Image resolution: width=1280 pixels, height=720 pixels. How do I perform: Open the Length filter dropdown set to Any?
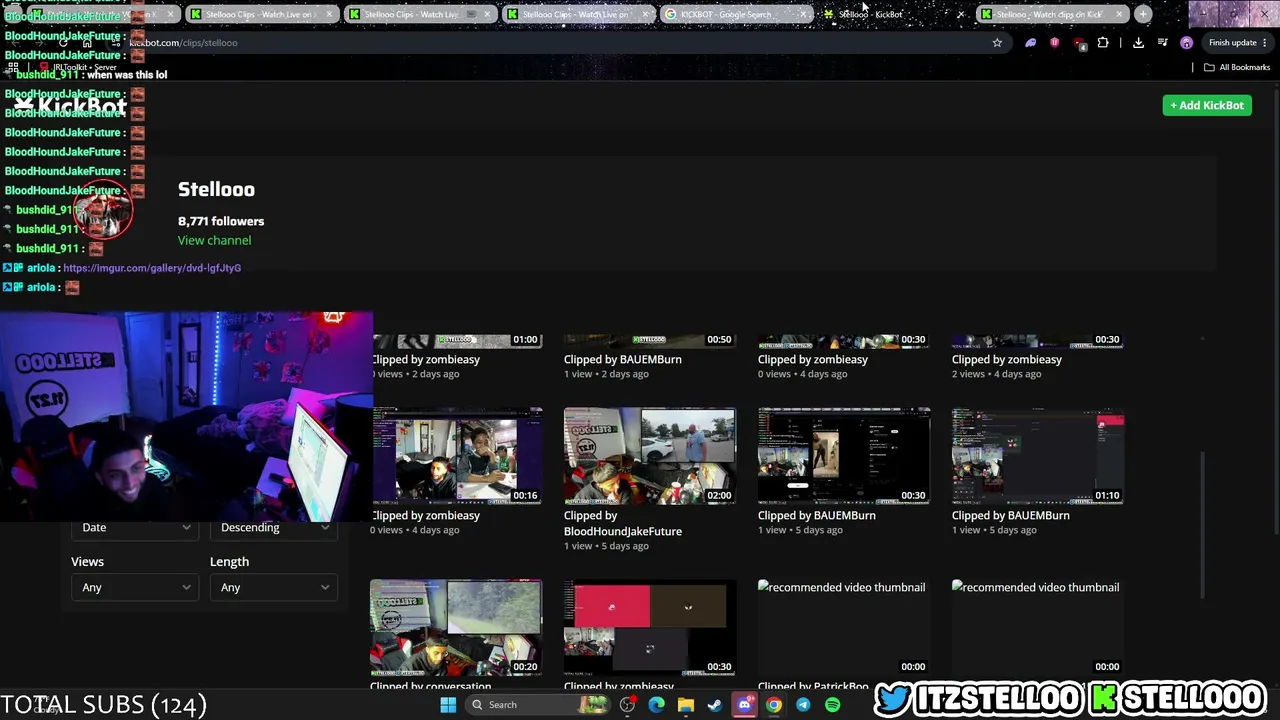click(273, 587)
